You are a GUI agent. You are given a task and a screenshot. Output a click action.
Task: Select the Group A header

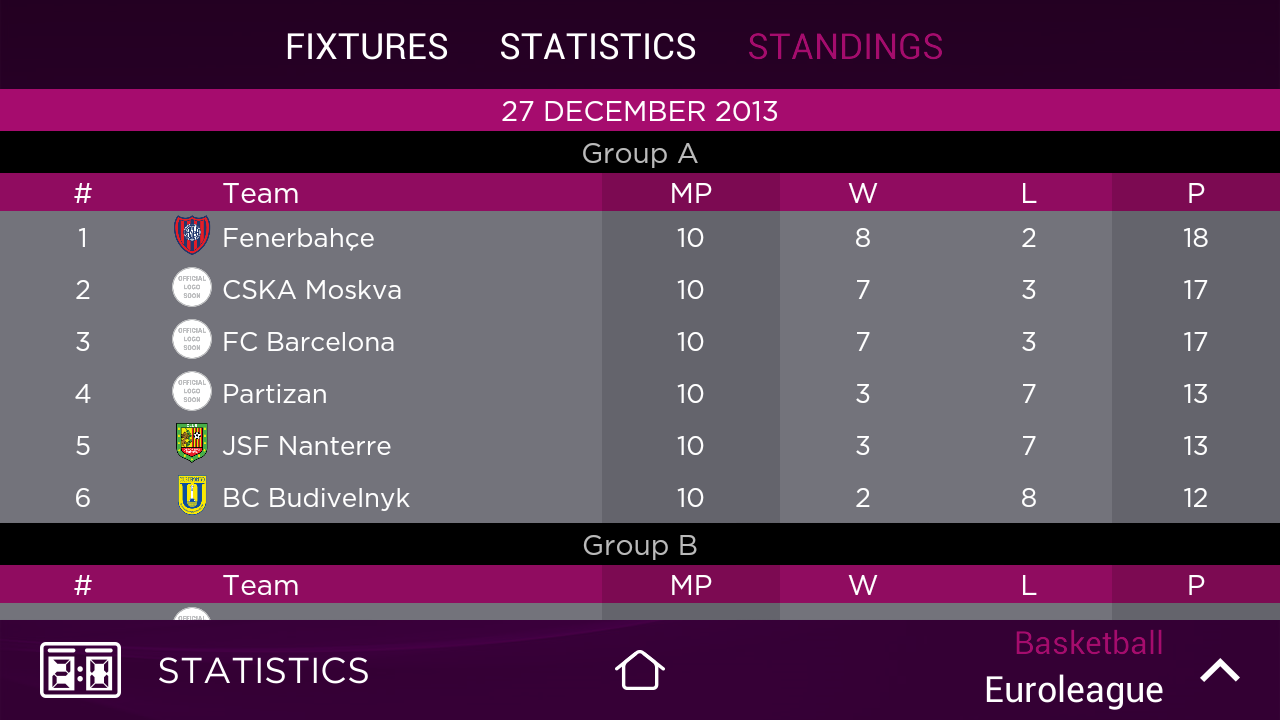[640, 153]
